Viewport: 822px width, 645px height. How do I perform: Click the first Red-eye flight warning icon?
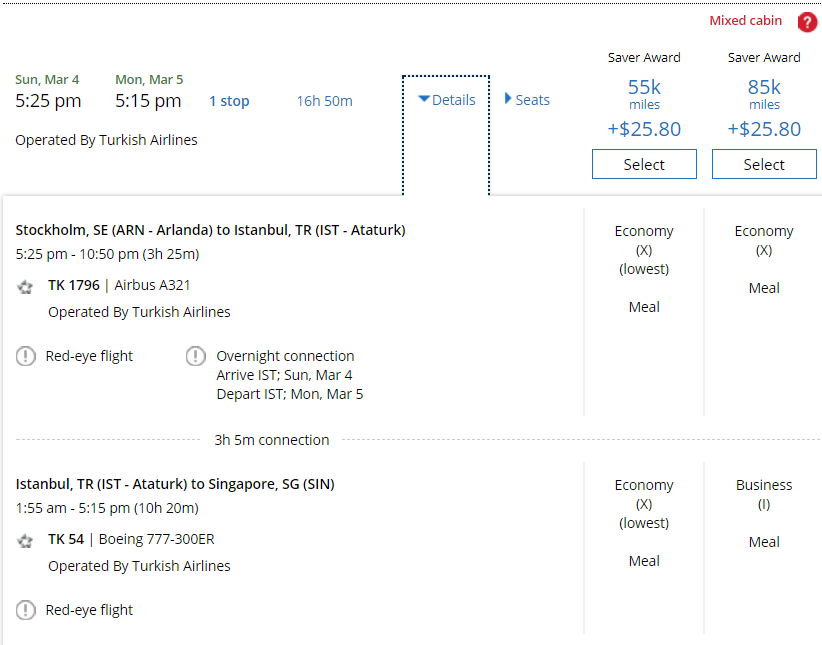26,356
